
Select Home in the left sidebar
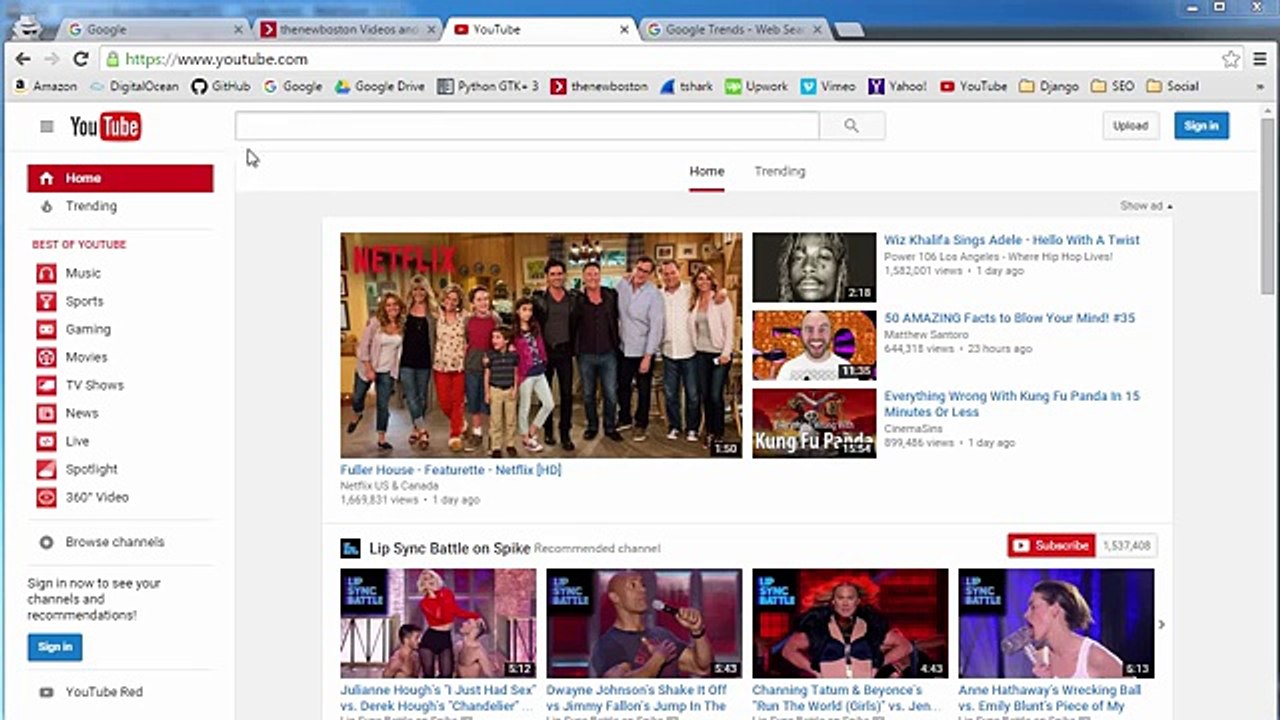[x=120, y=178]
